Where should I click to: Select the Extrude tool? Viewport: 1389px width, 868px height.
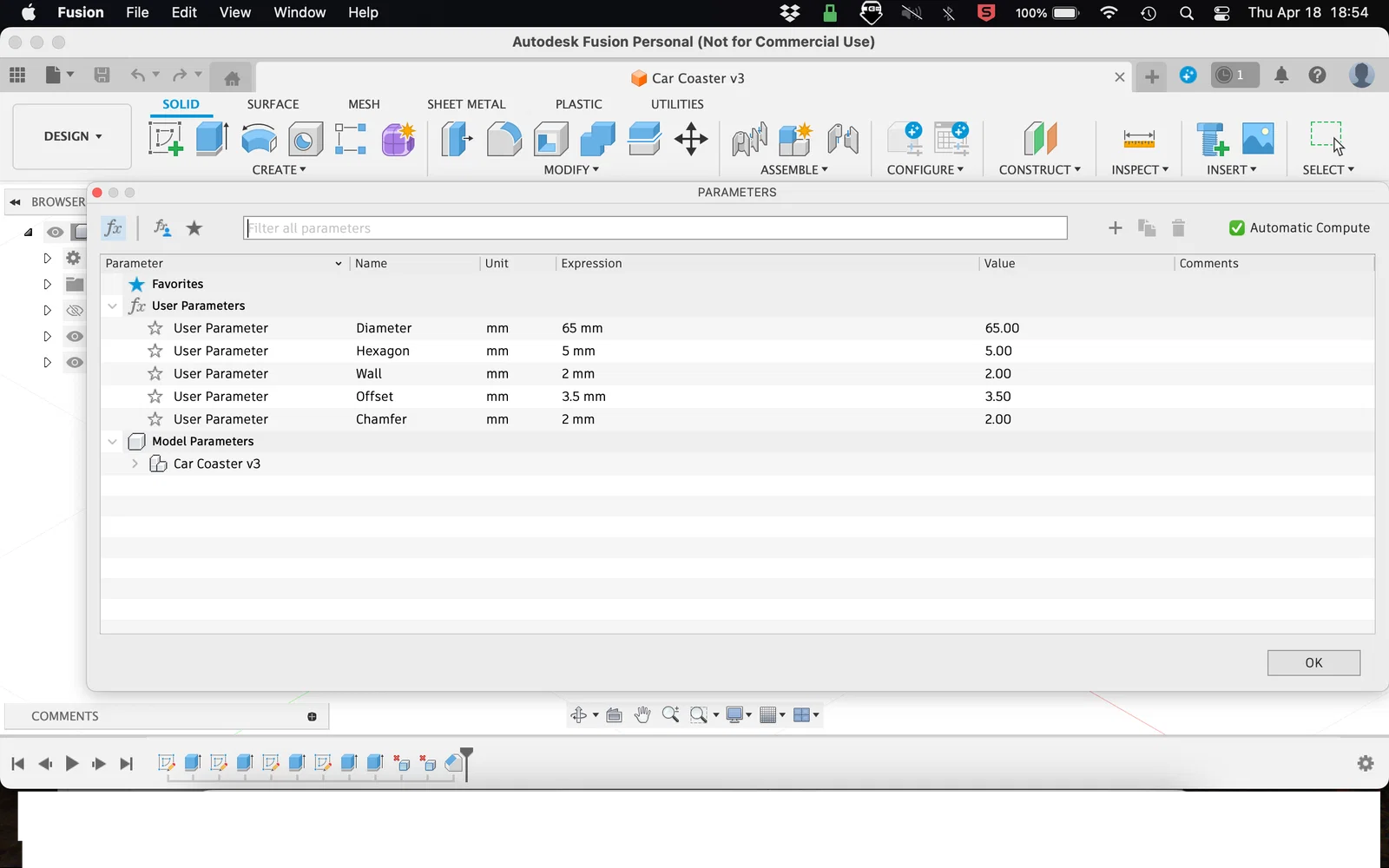pyautogui.click(x=212, y=139)
